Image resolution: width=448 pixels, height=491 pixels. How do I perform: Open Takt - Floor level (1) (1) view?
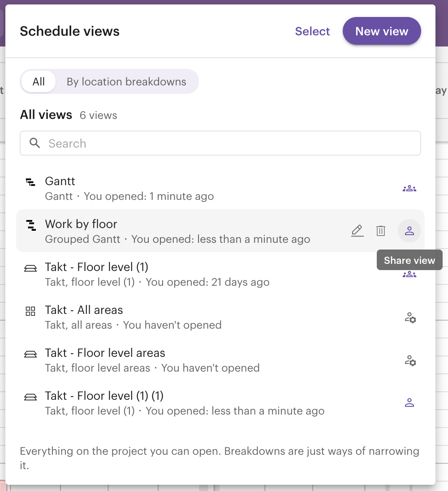[x=220, y=403]
